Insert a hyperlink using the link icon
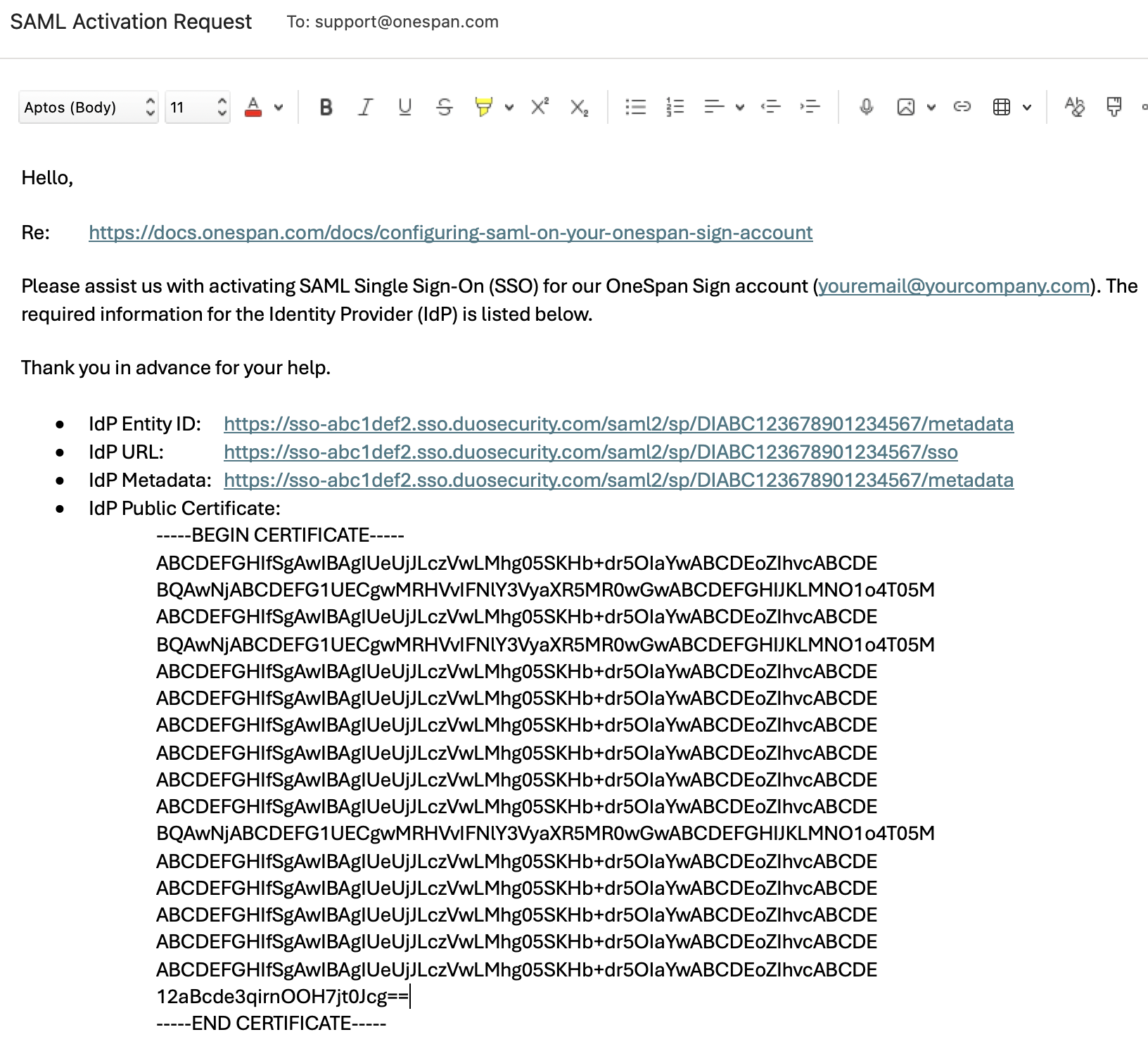1148x1044 pixels. pyautogui.click(x=962, y=107)
